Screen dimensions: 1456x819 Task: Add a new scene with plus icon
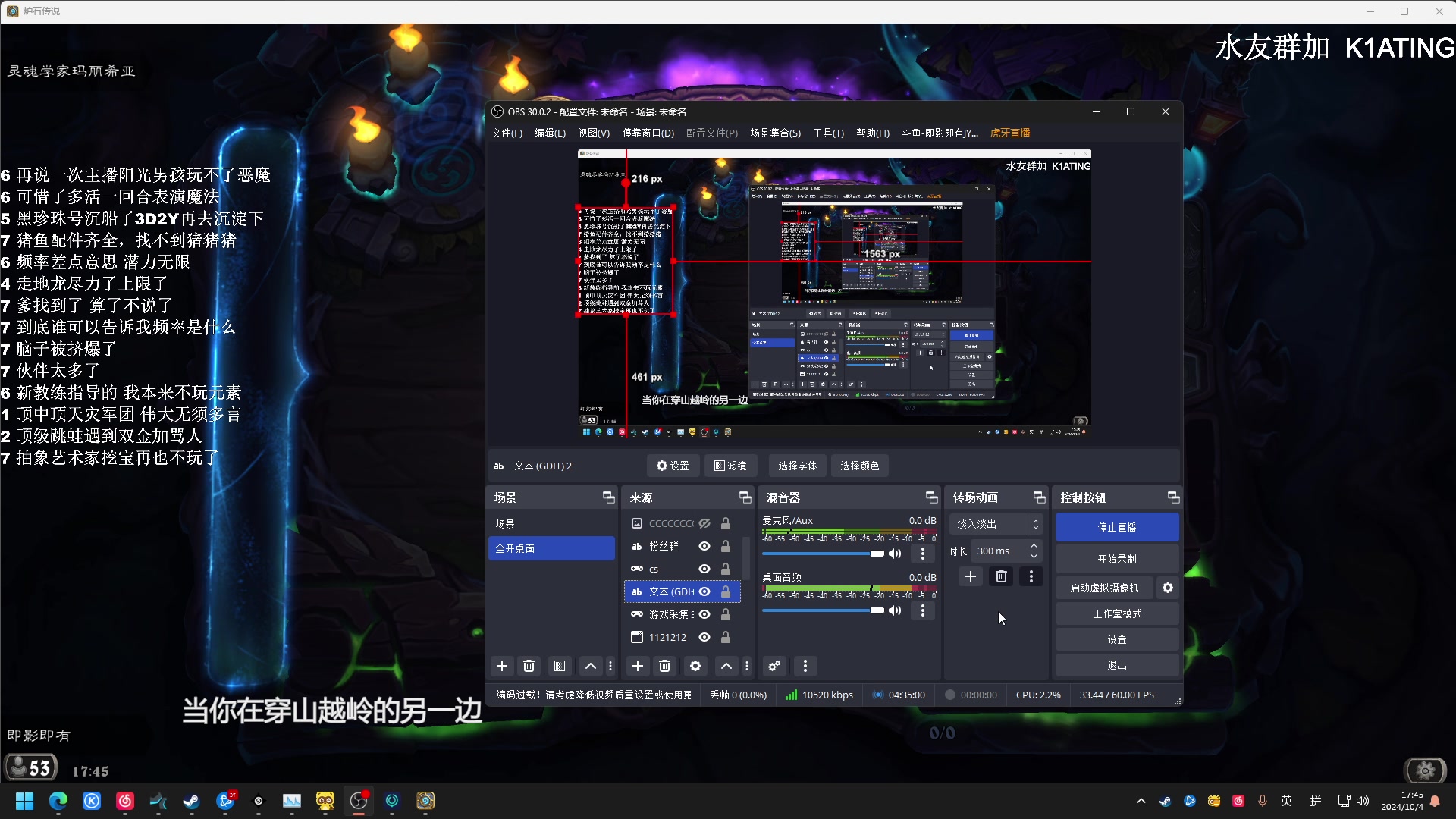pyautogui.click(x=501, y=666)
